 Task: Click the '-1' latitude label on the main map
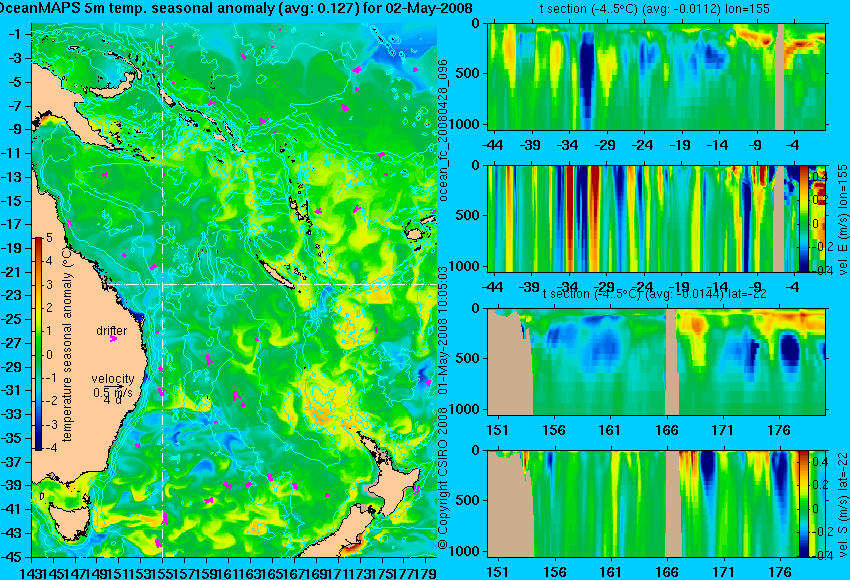pyautogui.click(x=17, y=34)
